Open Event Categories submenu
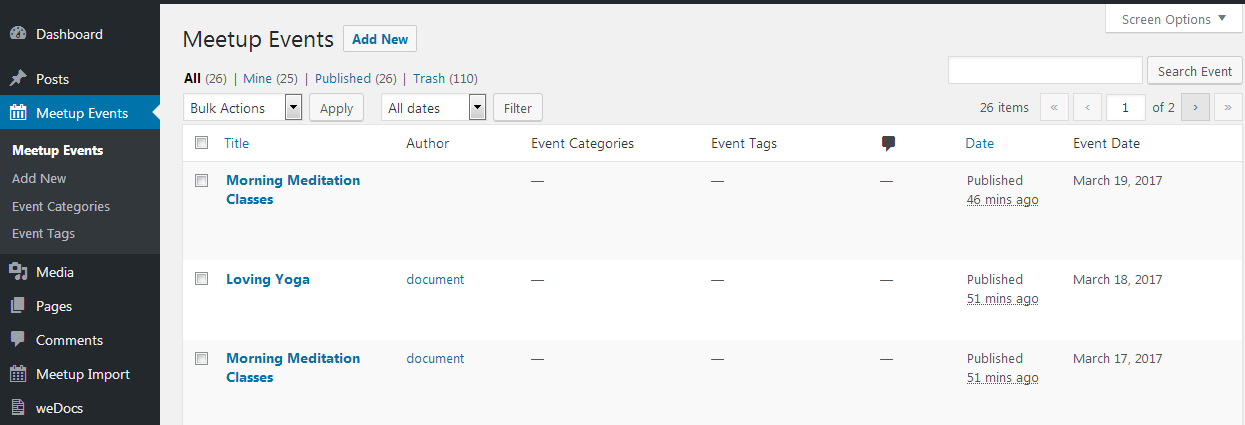This screenshot has height=425, width=1245. tap(61, 206)
